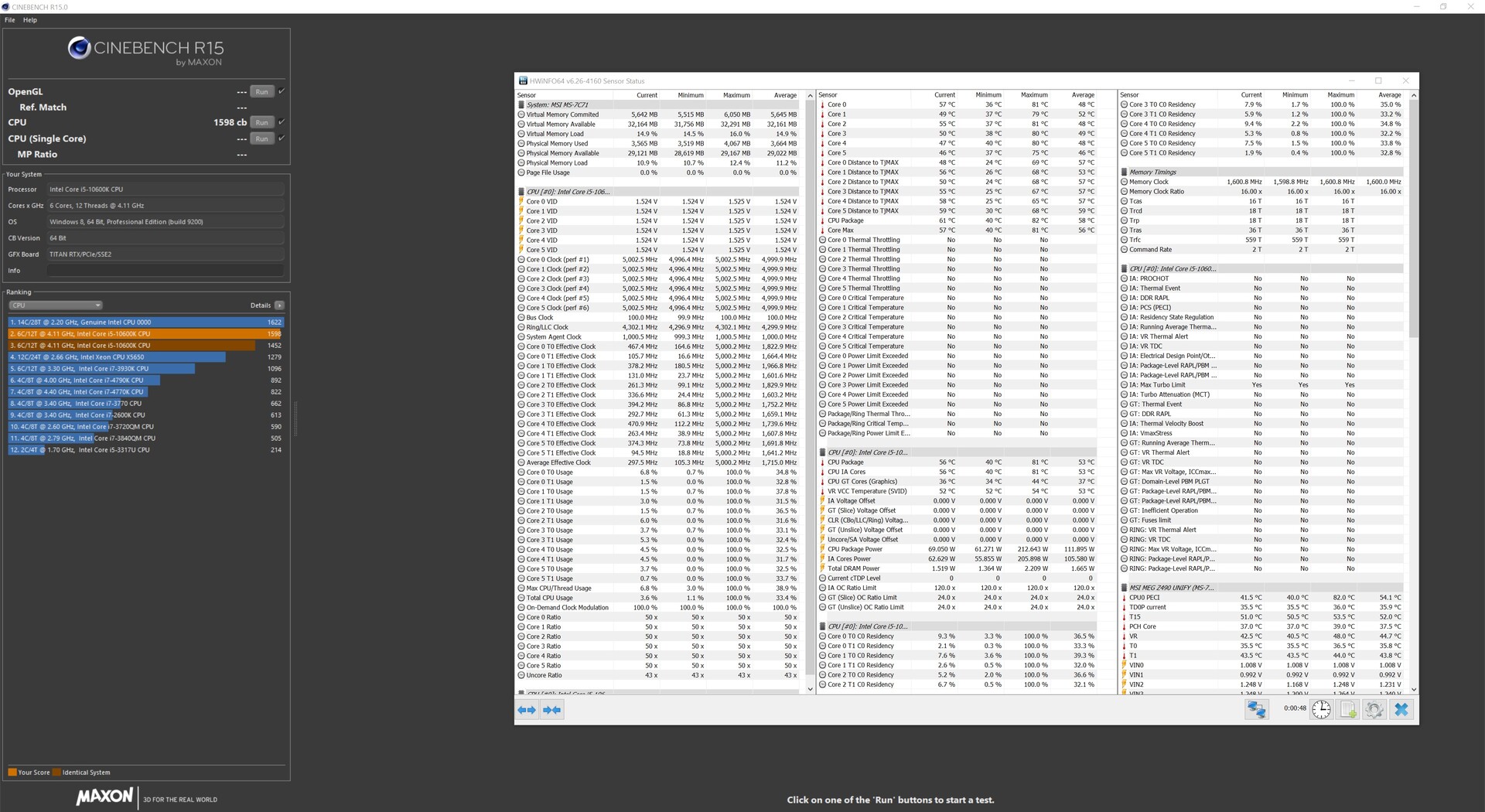Select the Intel Xeon X5650 ranking bar
The width and height of the screenshot is (1485, 812).
[146, 357]
